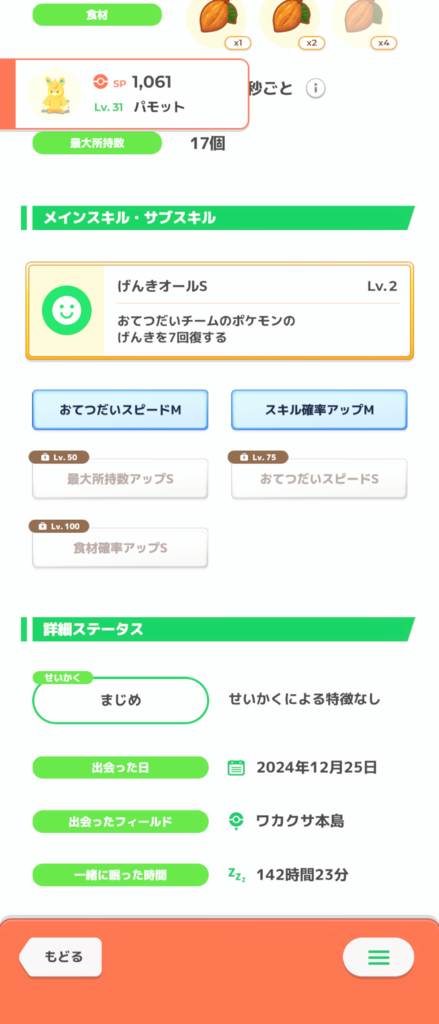
Task: Tap the 食材 green label
Action: click(97, 14)
